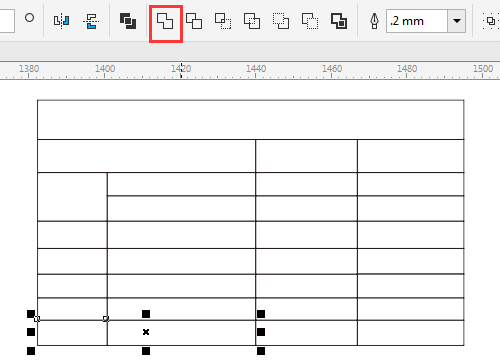Click the dark stacked-squares Combine icon
Screen dimensions: 500x364
[x=128, y=21]
